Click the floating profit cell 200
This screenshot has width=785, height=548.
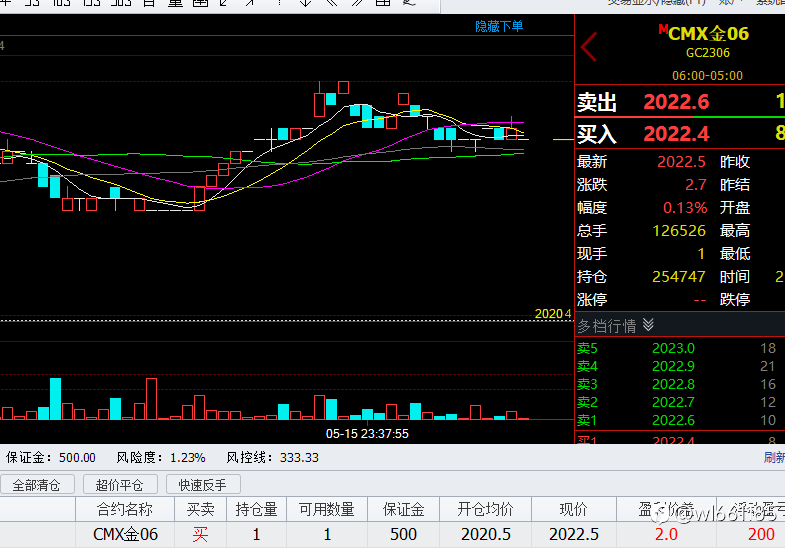point(761,534)
